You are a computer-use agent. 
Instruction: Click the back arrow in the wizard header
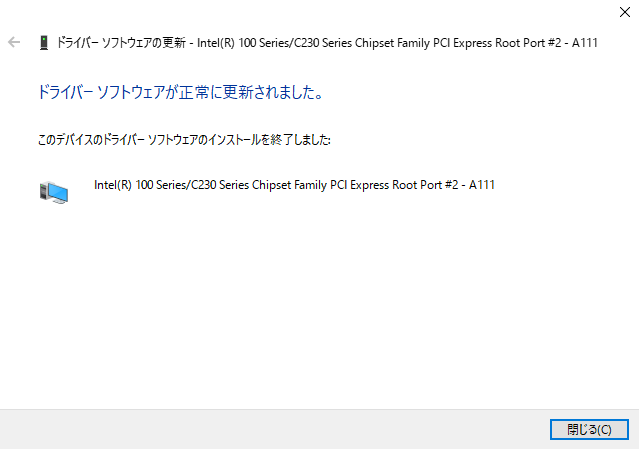[14, 42]
